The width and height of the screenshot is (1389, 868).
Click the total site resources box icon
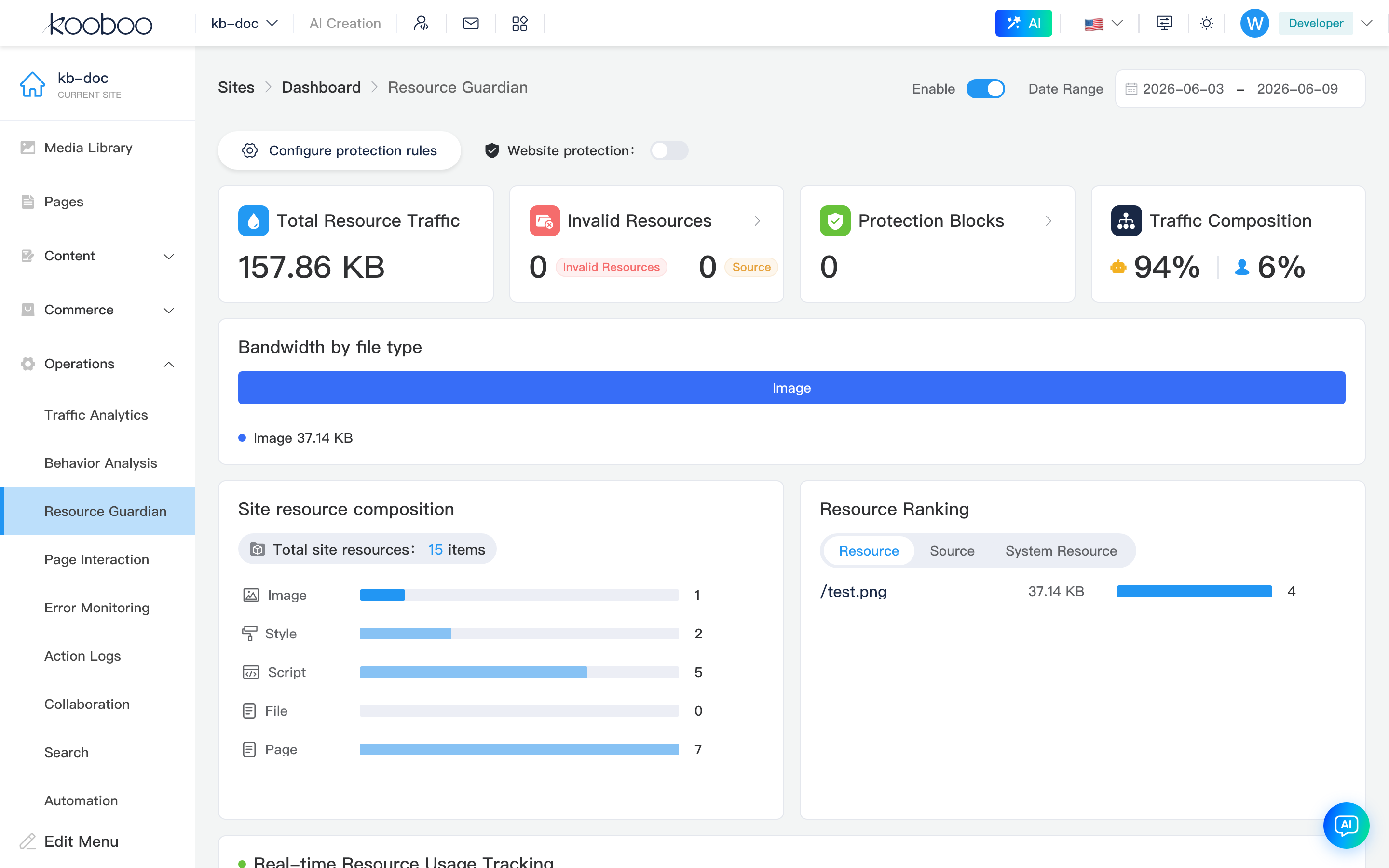[258, 549]
